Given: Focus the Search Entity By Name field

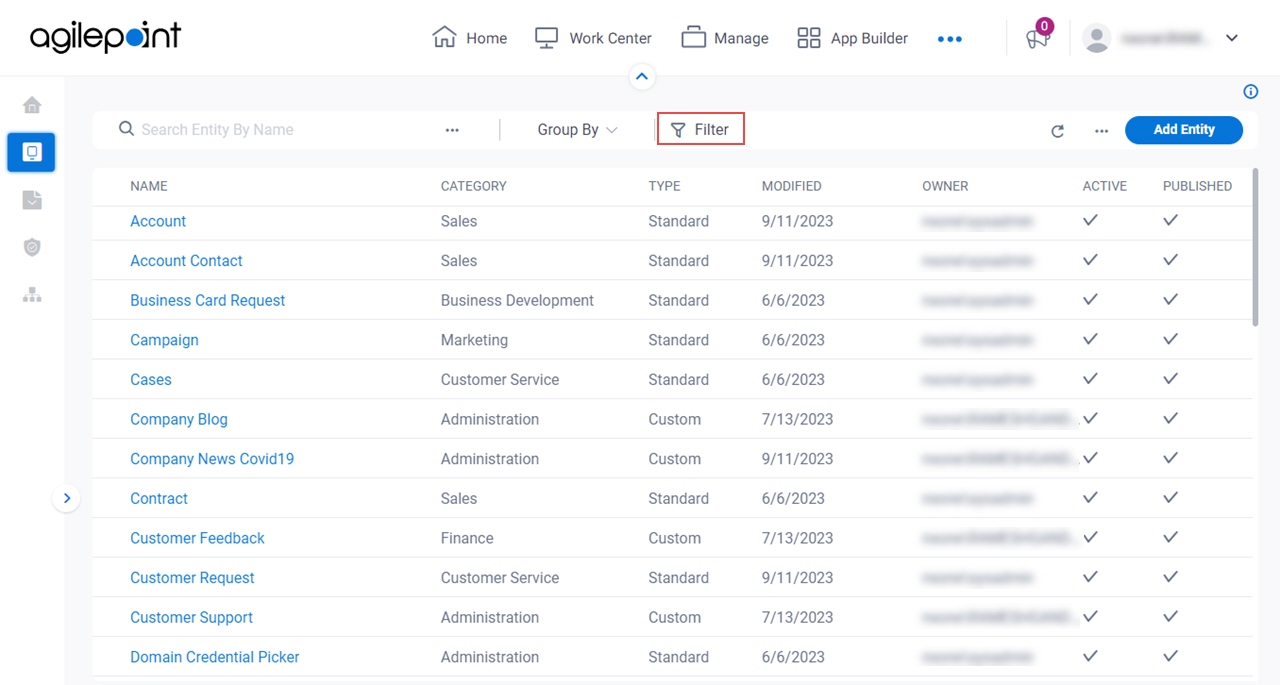Looking at the screenshot, I should coord(280,130).
